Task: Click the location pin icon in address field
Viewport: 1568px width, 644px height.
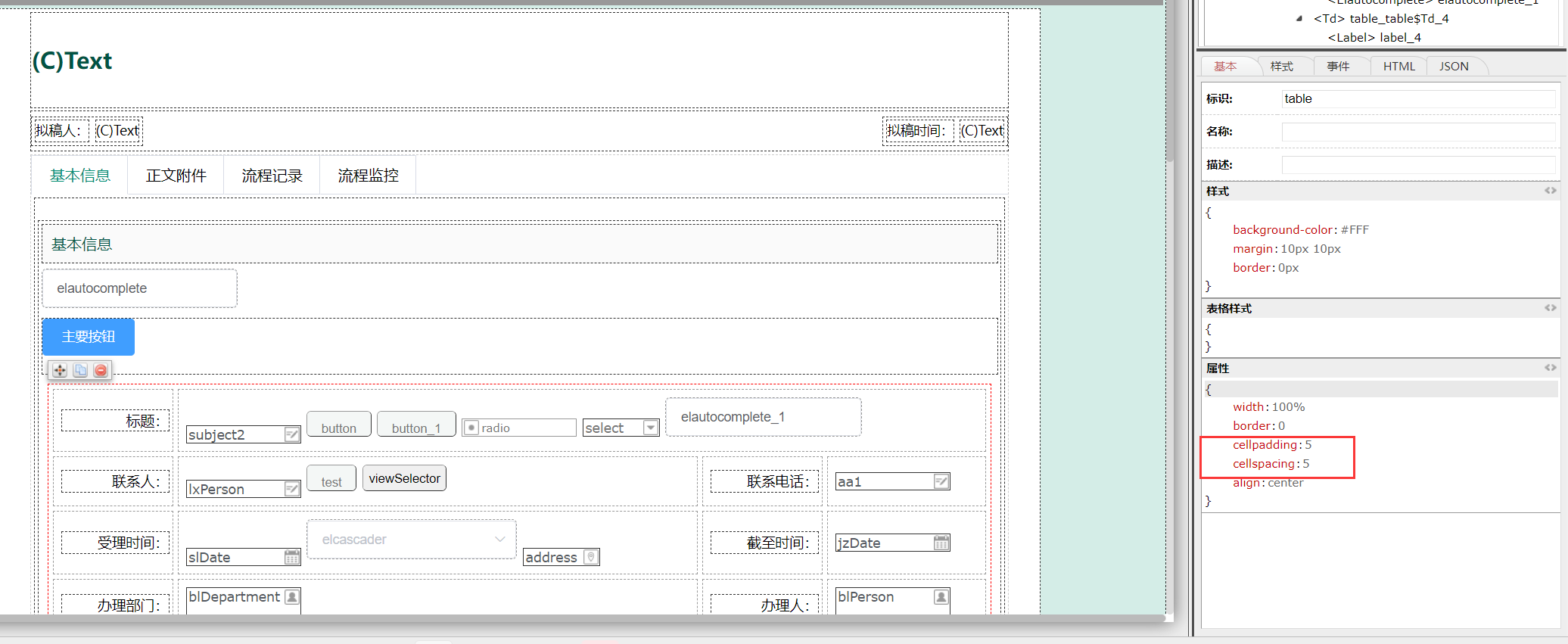Action: [x=591, y=557]
